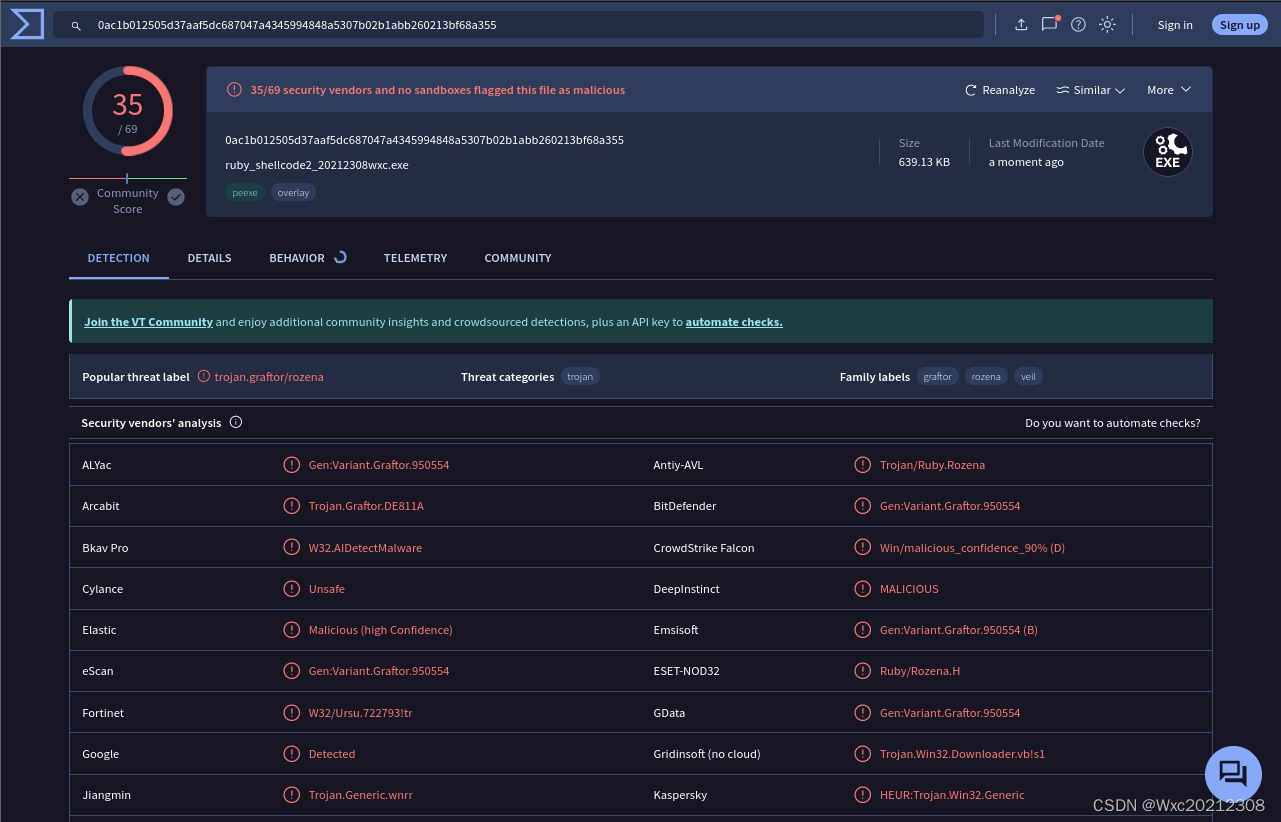Viewport: 1281px width, 822px height.
Task: Open the upload file icon
Action: point(1021,25)
